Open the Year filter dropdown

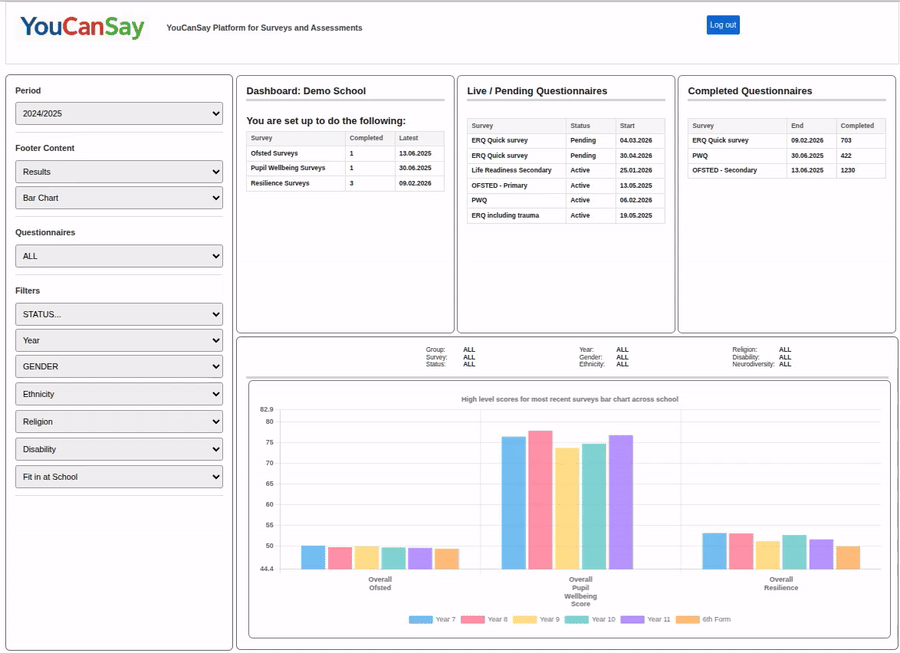point(119,341)
